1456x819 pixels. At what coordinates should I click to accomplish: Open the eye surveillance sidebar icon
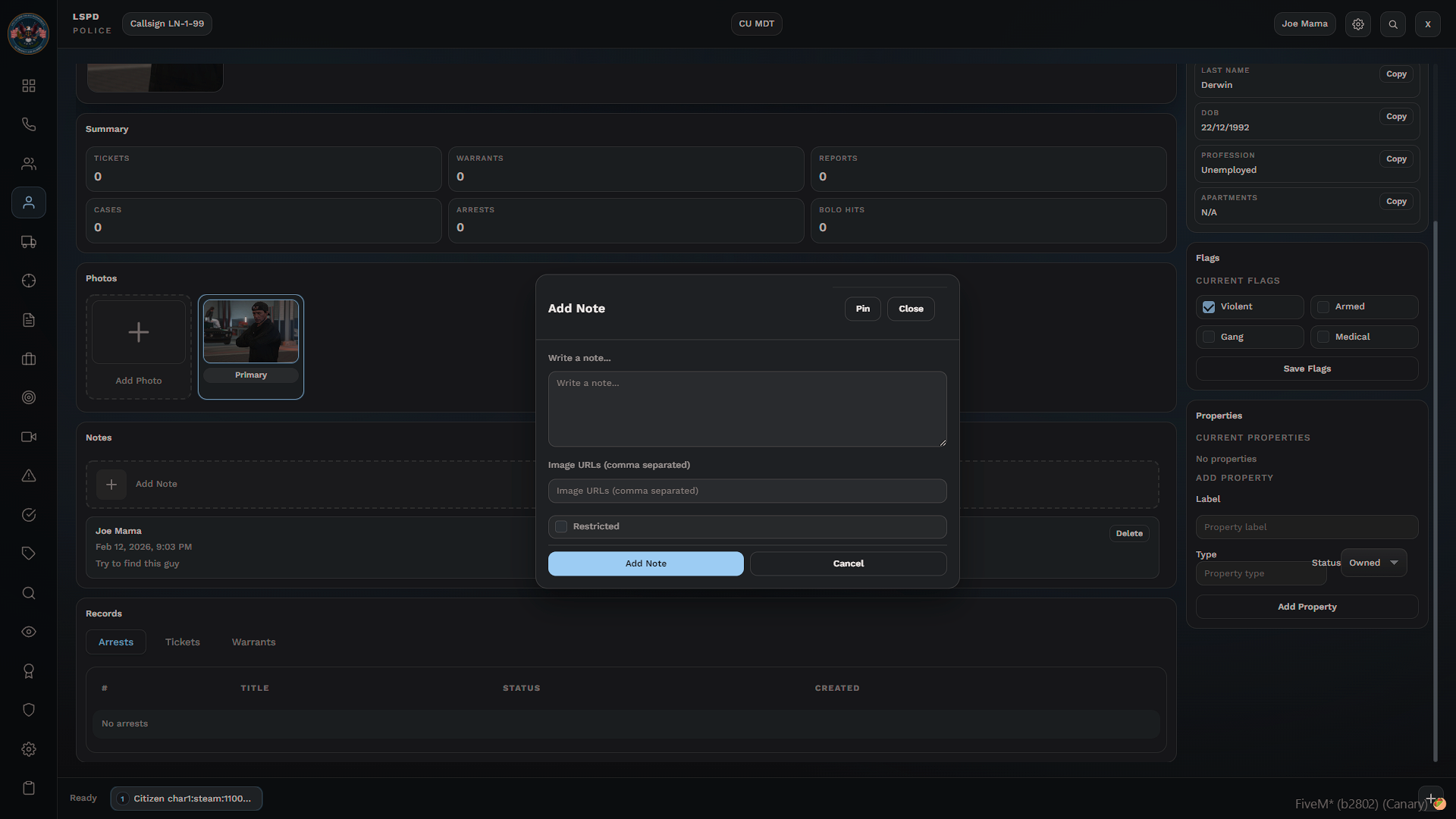[x=29, y=632]
